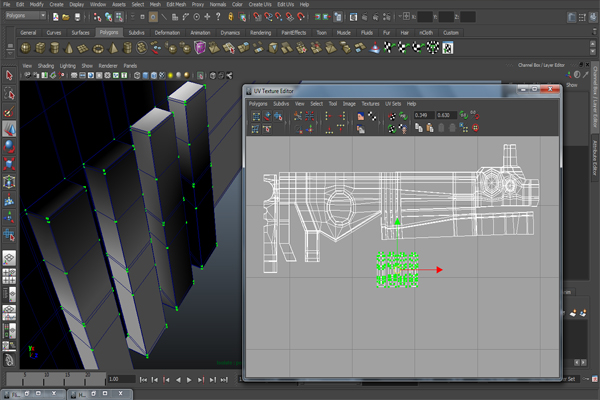Toggle checkered tile display in UV editor
The width and height of the screenshot is (600, 400).
click(372, 116)
